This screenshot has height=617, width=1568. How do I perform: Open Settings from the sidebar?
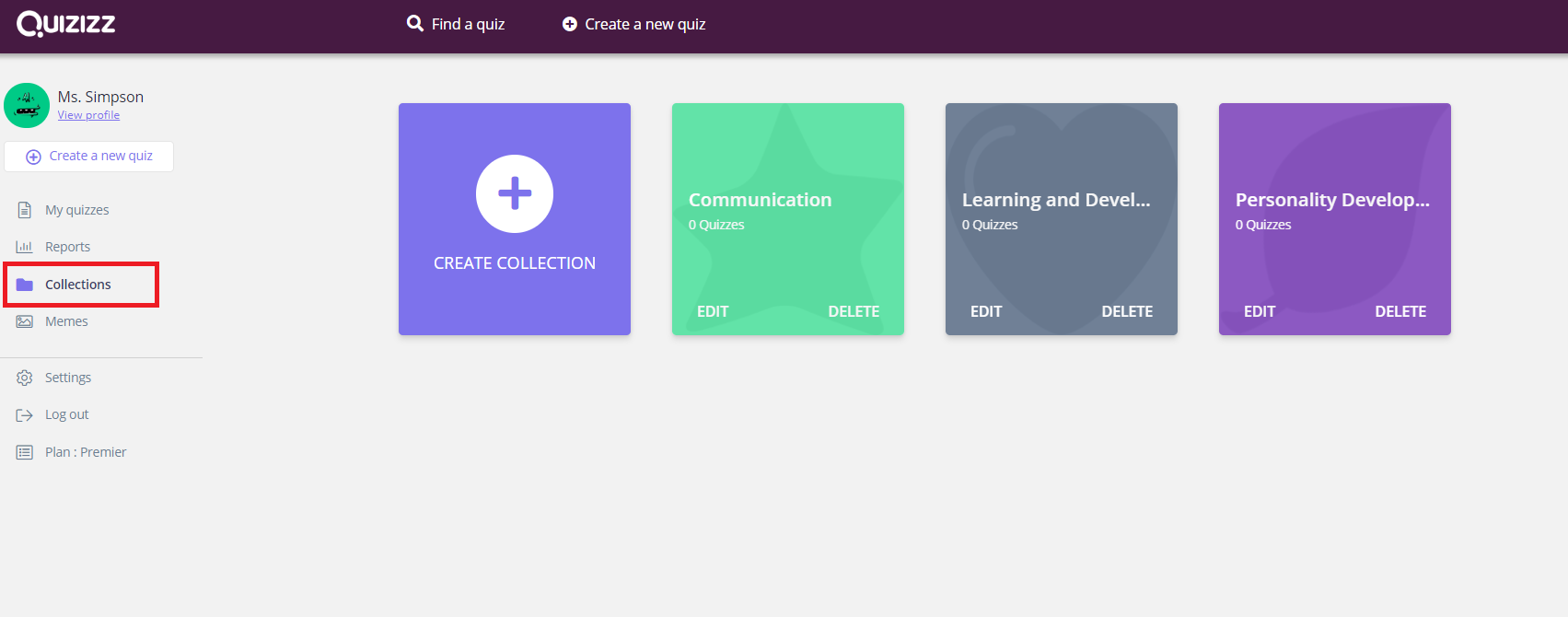[68, 378]
